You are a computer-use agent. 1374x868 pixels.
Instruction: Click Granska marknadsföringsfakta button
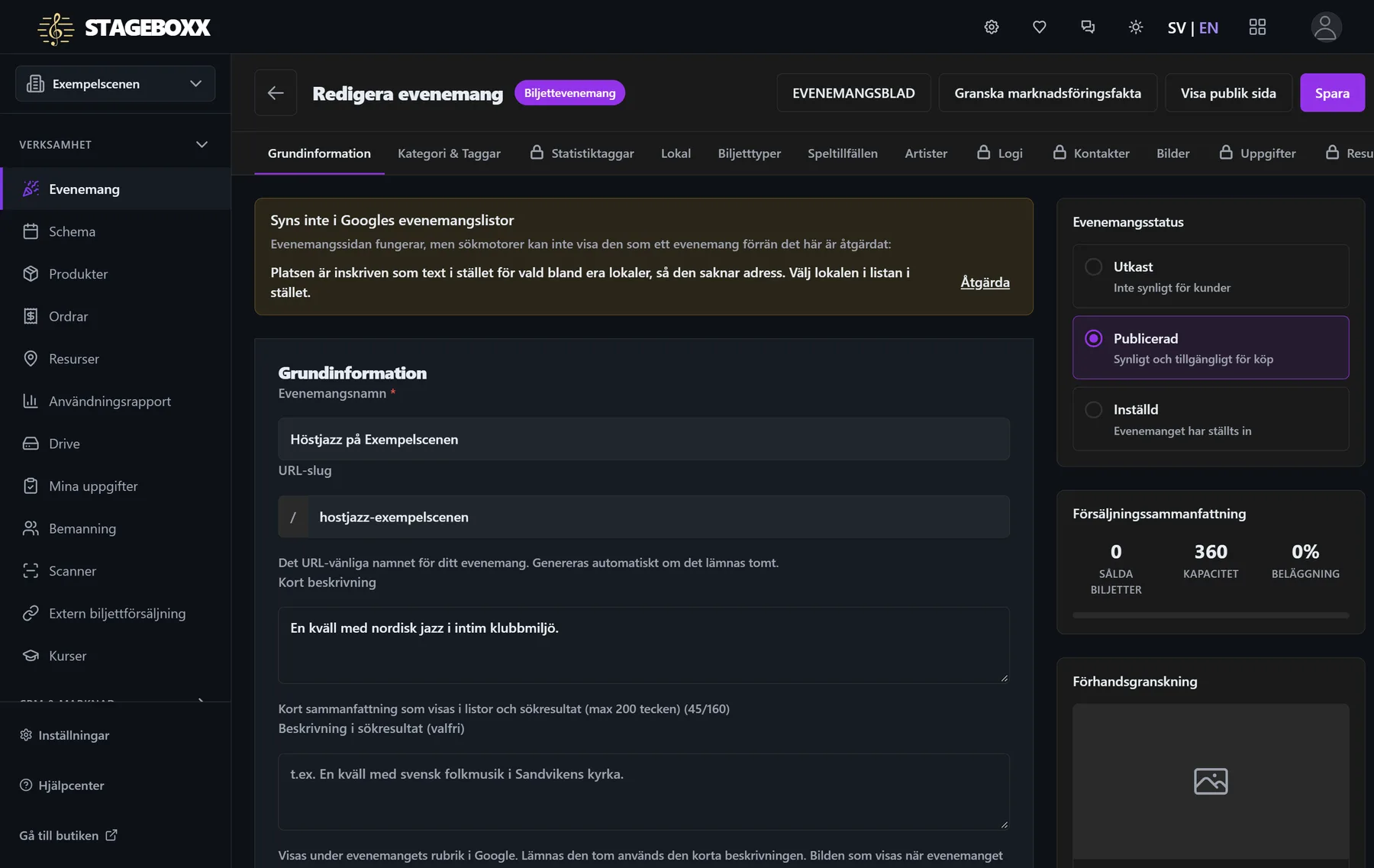tap(1047, 93)
